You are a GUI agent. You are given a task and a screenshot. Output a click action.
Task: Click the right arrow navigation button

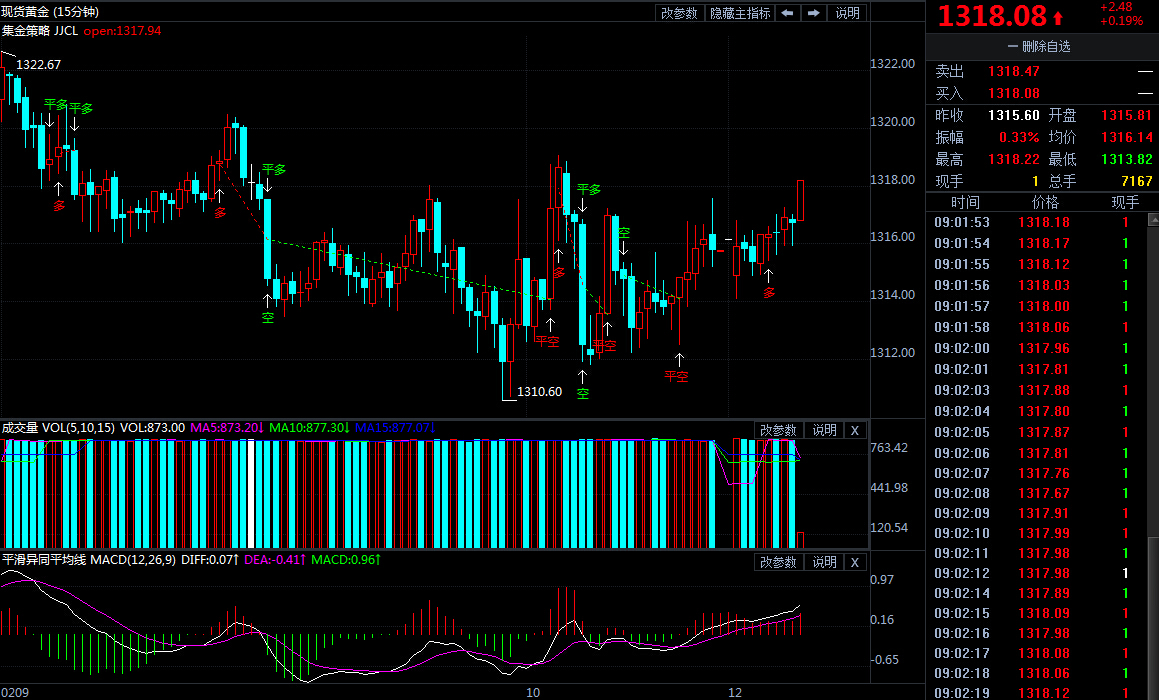click(x=813, y=13)
